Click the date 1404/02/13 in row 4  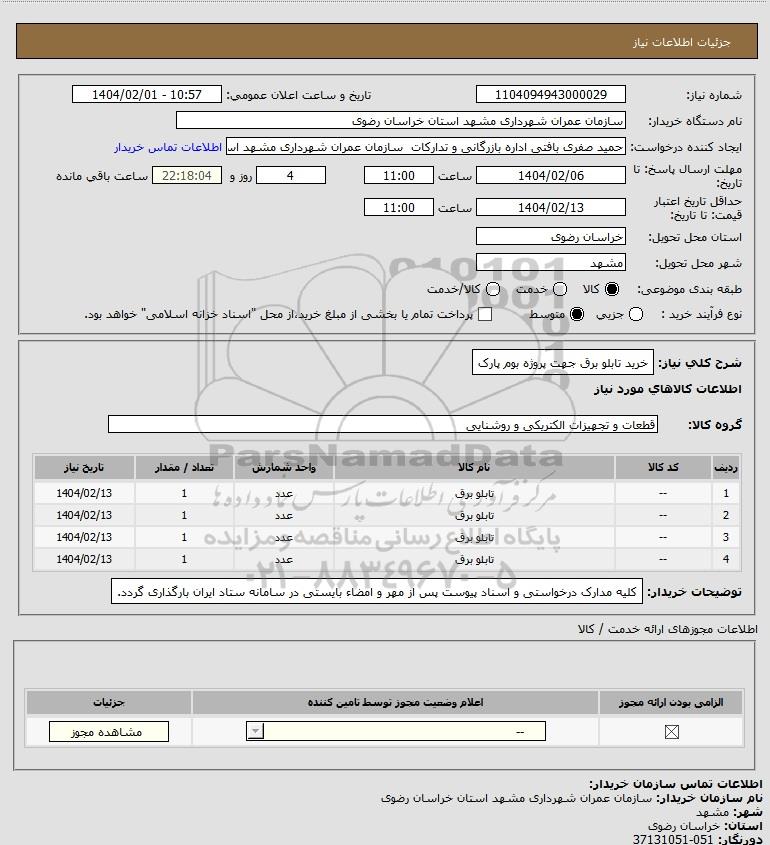(84, 559)
